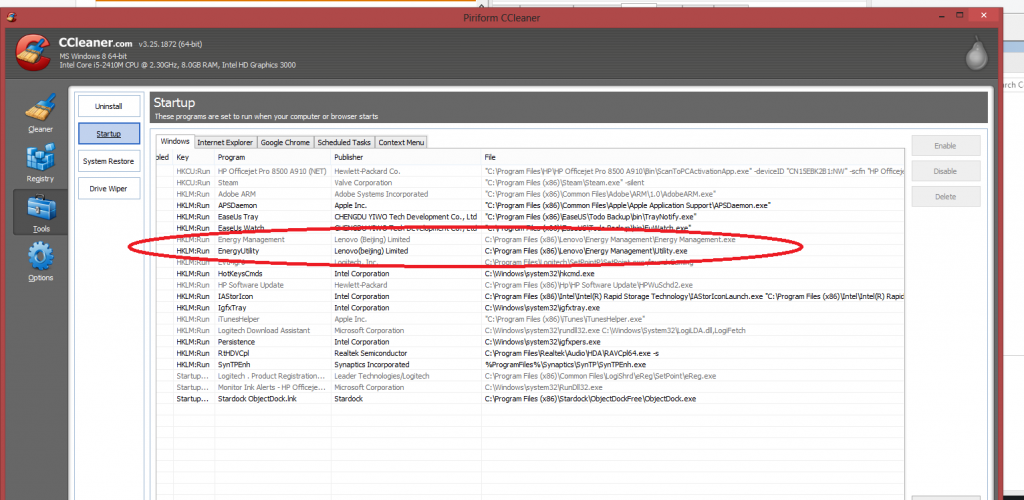The width and height of the screenshot is (1024, 500).
Task: Select the Stardock ObjectDock.lnk entry
Action: [x=530, y=398]
